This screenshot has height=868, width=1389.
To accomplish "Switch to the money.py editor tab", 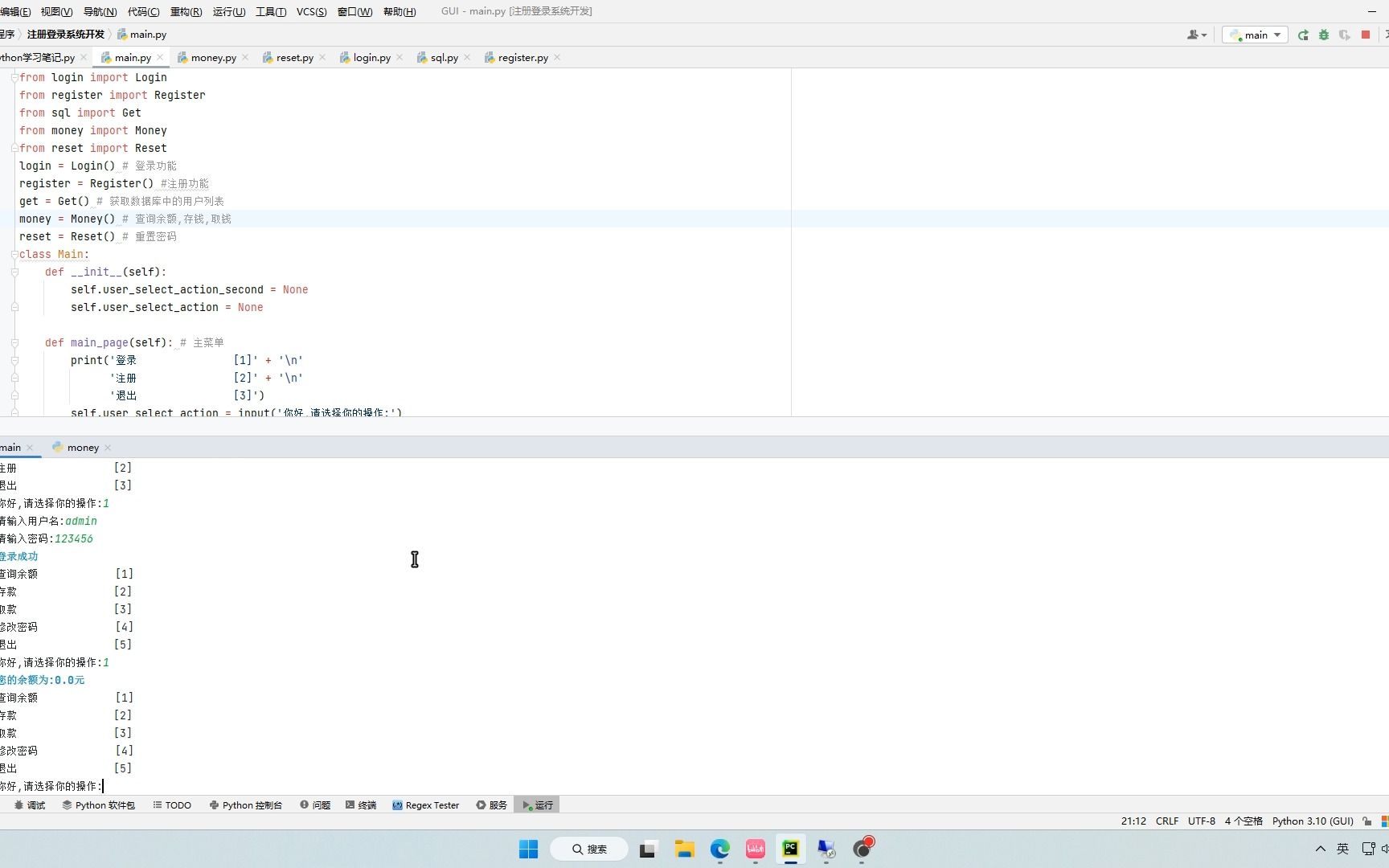I will point(211,57).
